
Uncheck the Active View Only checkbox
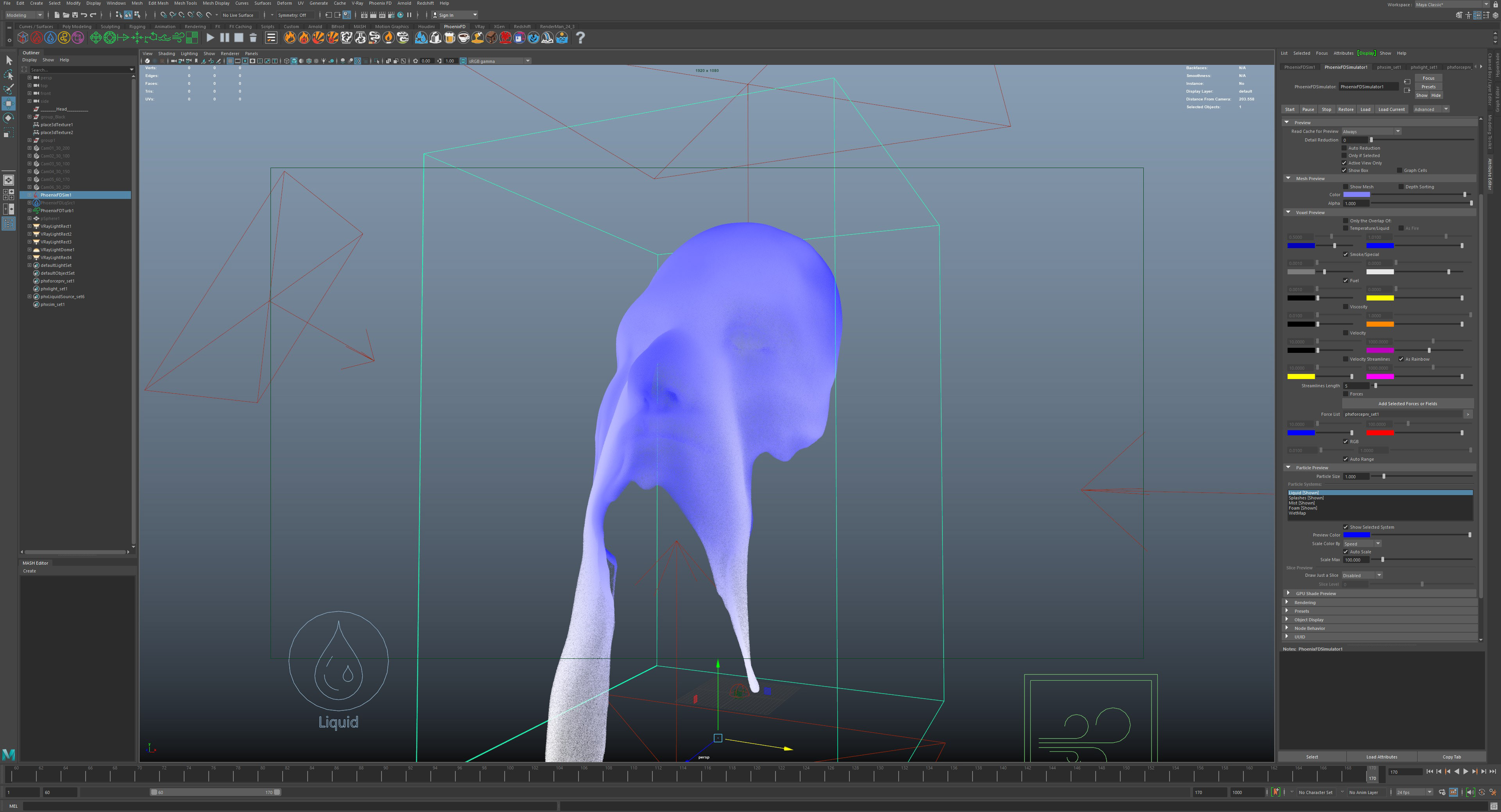point(1344,163)
